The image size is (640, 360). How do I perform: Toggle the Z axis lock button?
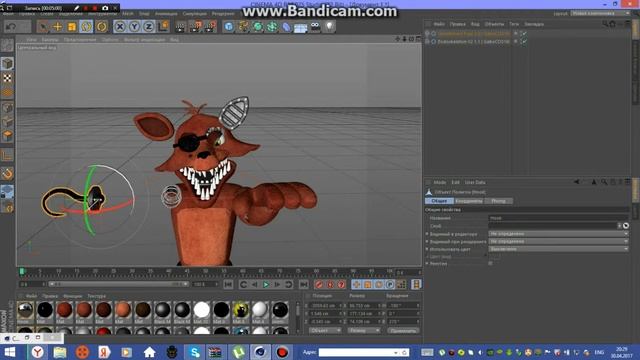coord(149,27)
